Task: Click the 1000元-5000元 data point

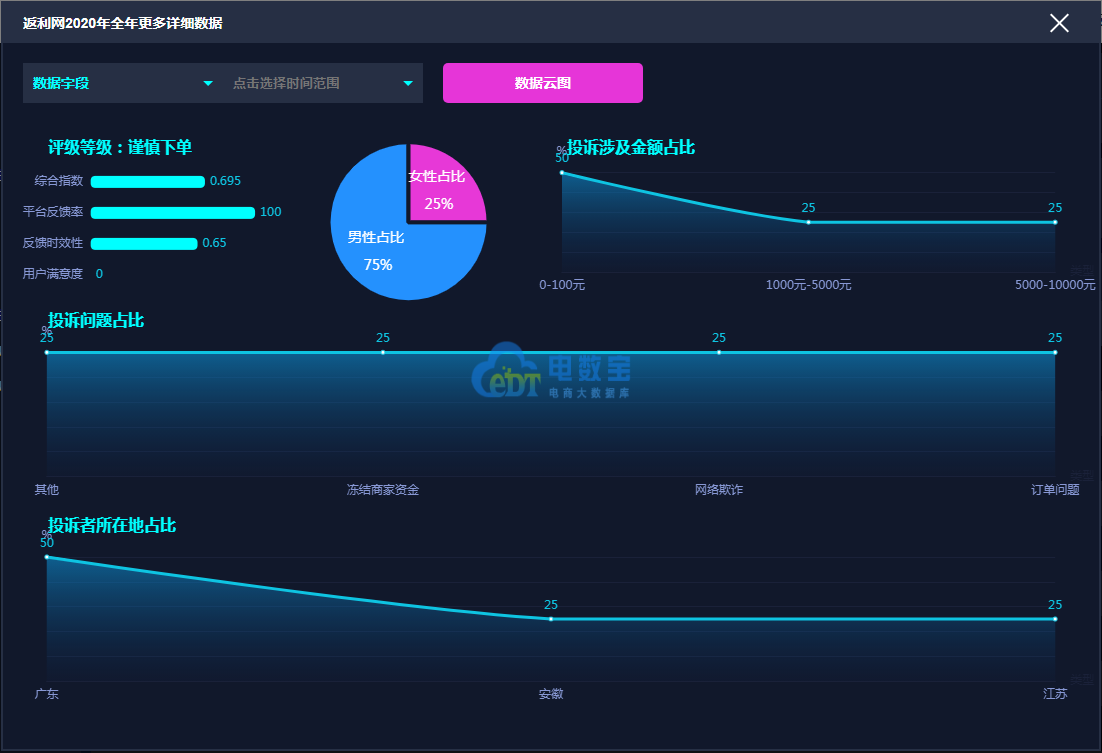Action: pos(808,222)
